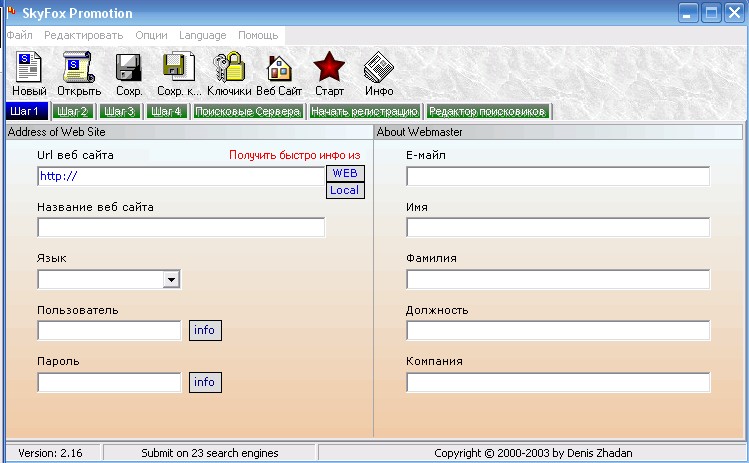
Task: Click Сохр. к... save-as icon
Action: pos(179,66)
